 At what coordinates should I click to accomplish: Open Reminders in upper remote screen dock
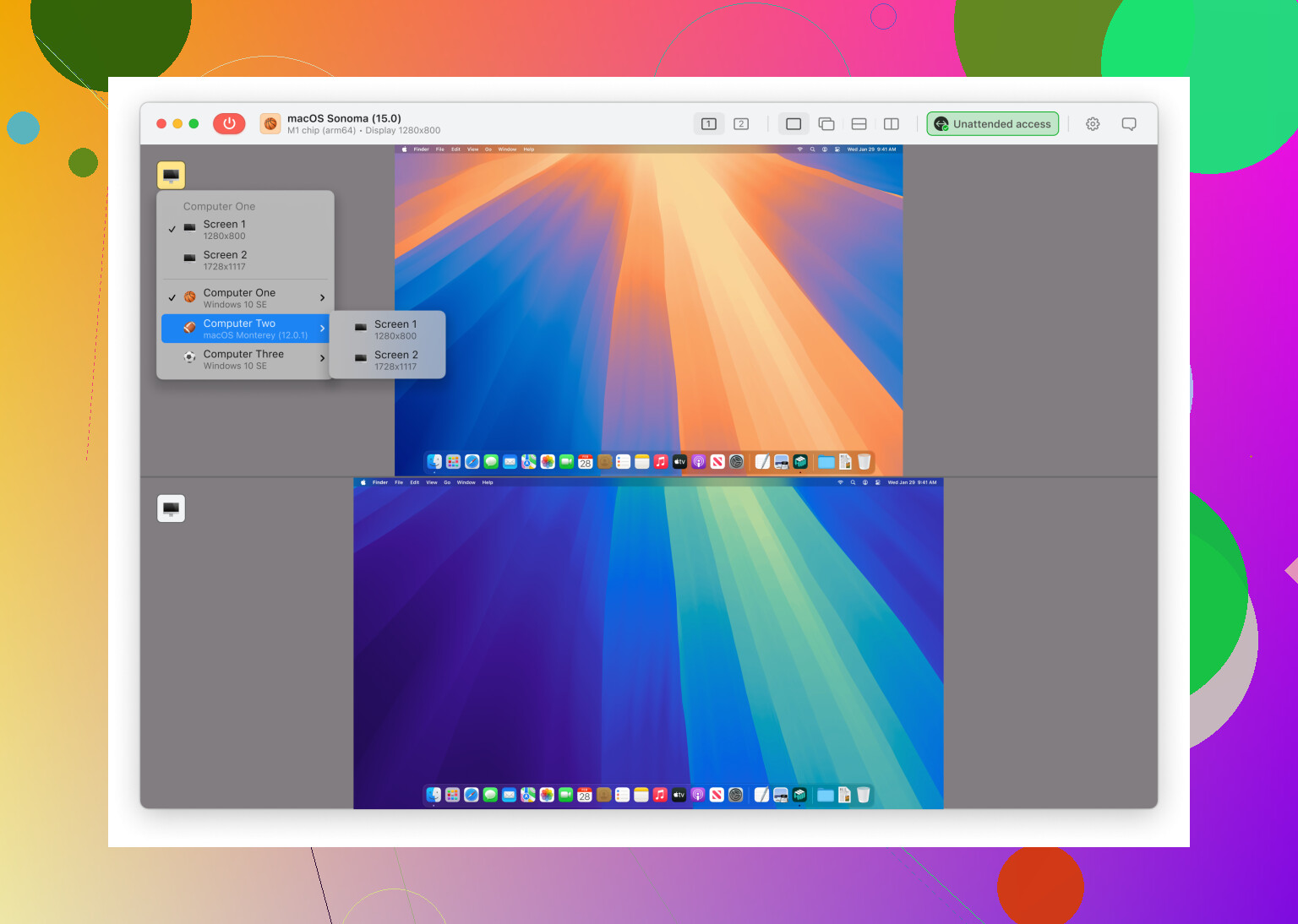623,461
